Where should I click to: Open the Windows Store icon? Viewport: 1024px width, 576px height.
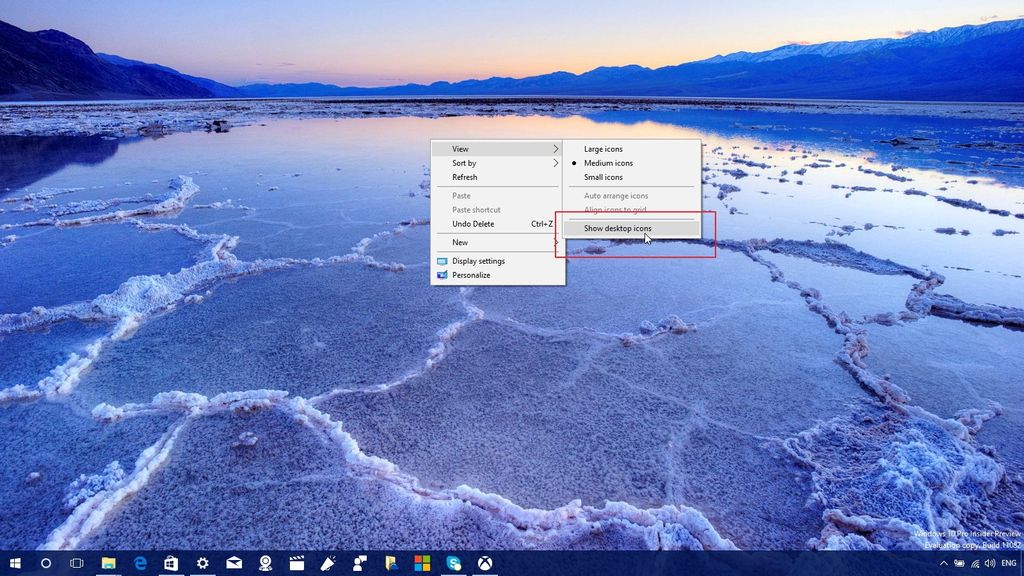pos(170,564)
